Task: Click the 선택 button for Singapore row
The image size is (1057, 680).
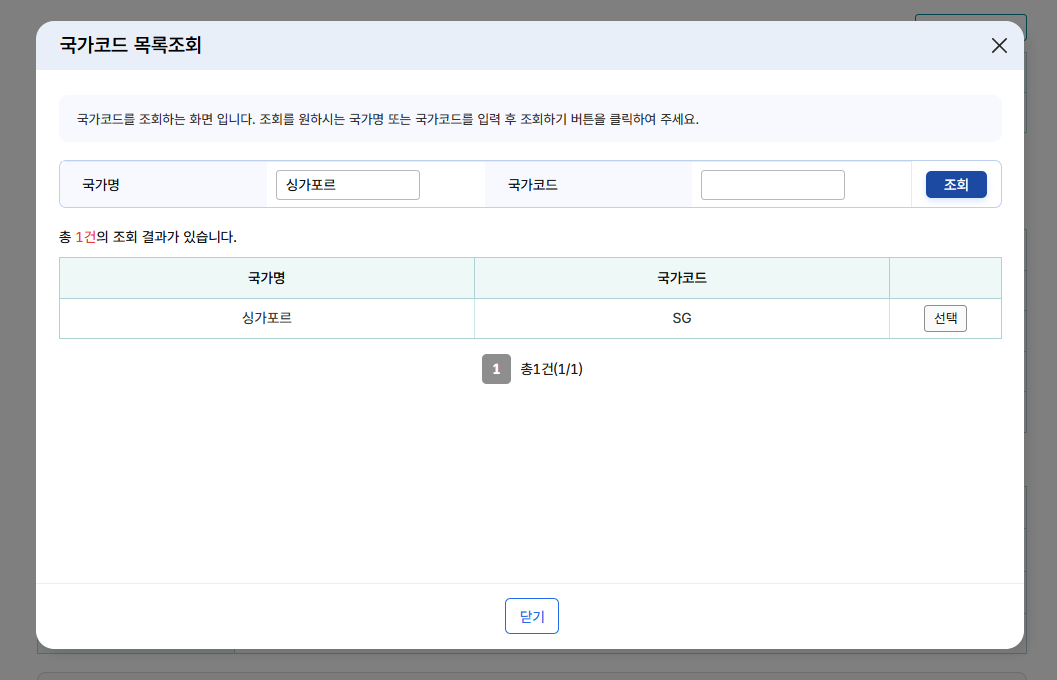Action: pos(944,317)
